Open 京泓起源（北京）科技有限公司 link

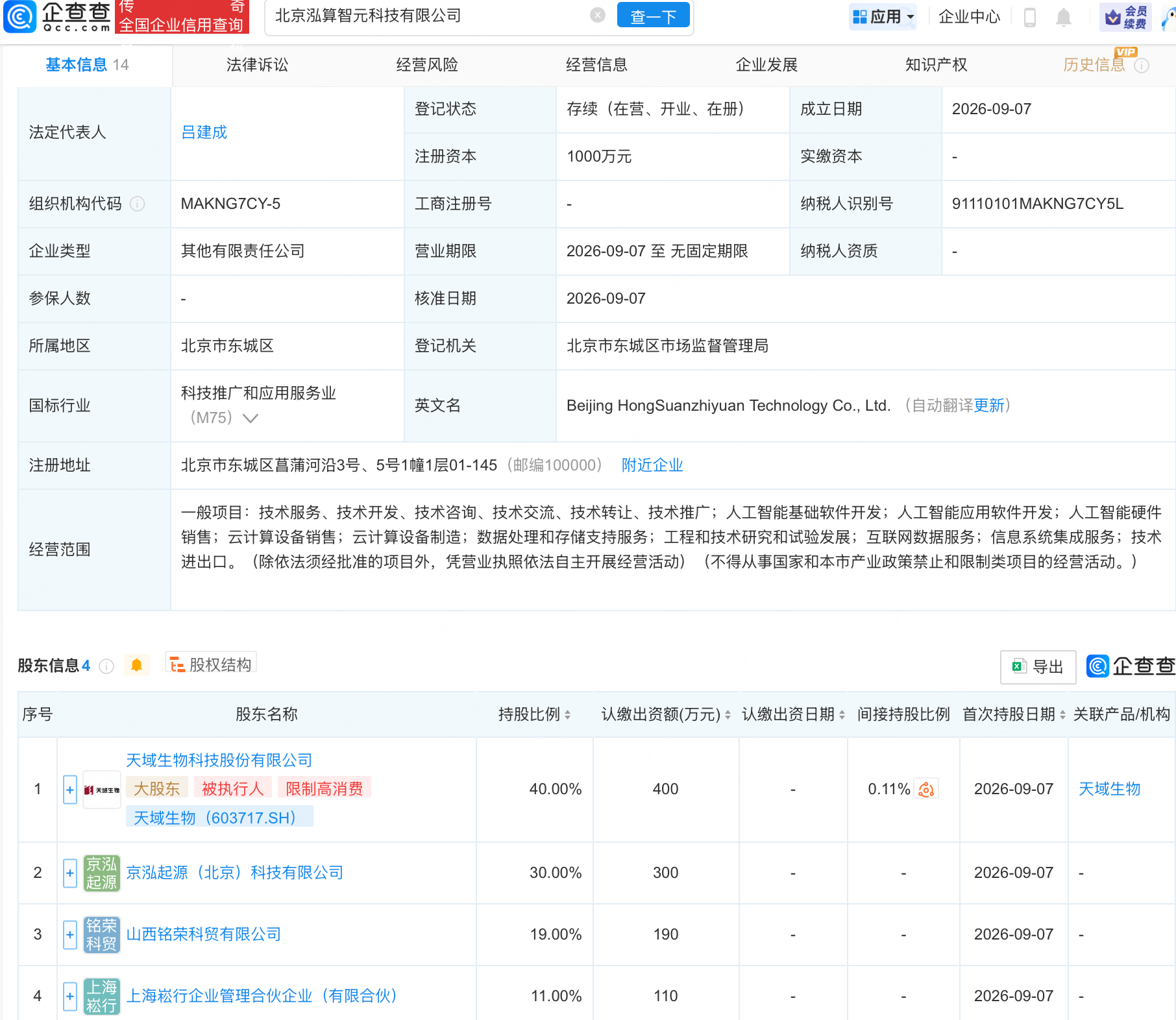tap(234, 873)
